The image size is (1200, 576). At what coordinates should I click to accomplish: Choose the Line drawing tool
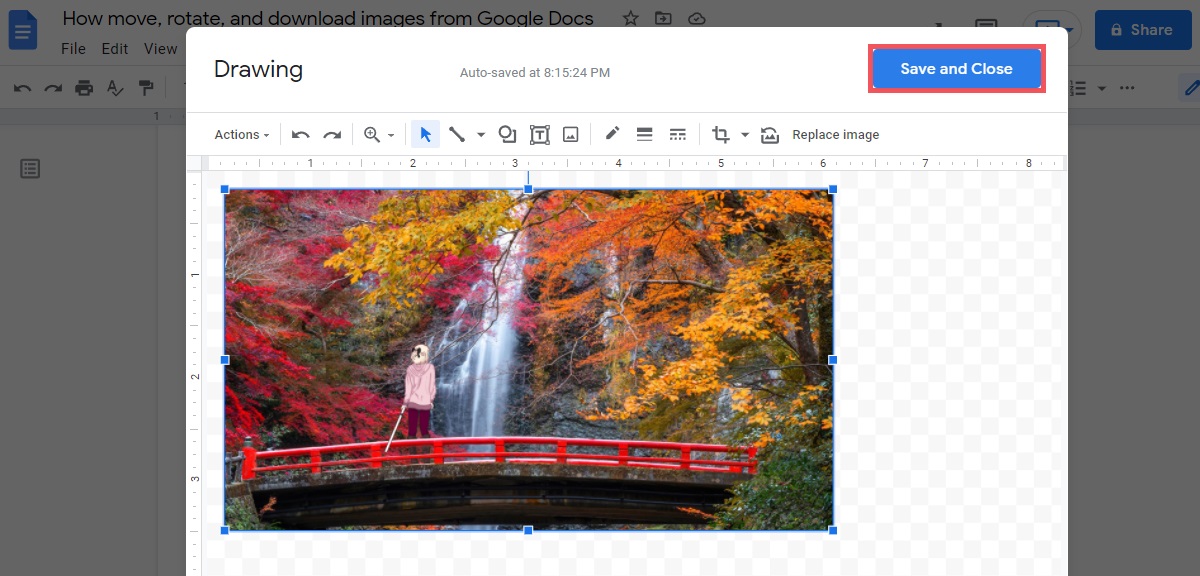[x=457, y=135]
